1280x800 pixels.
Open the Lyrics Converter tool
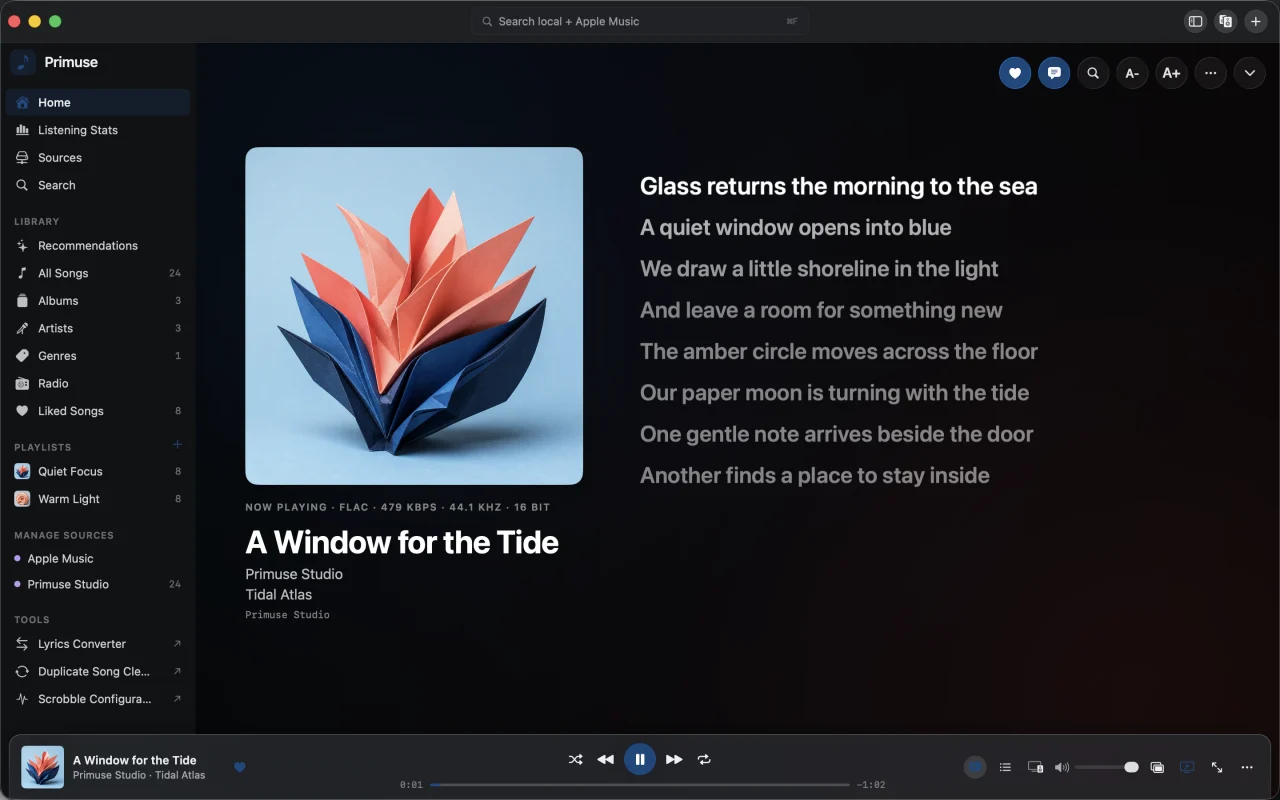tap(98, 644)
